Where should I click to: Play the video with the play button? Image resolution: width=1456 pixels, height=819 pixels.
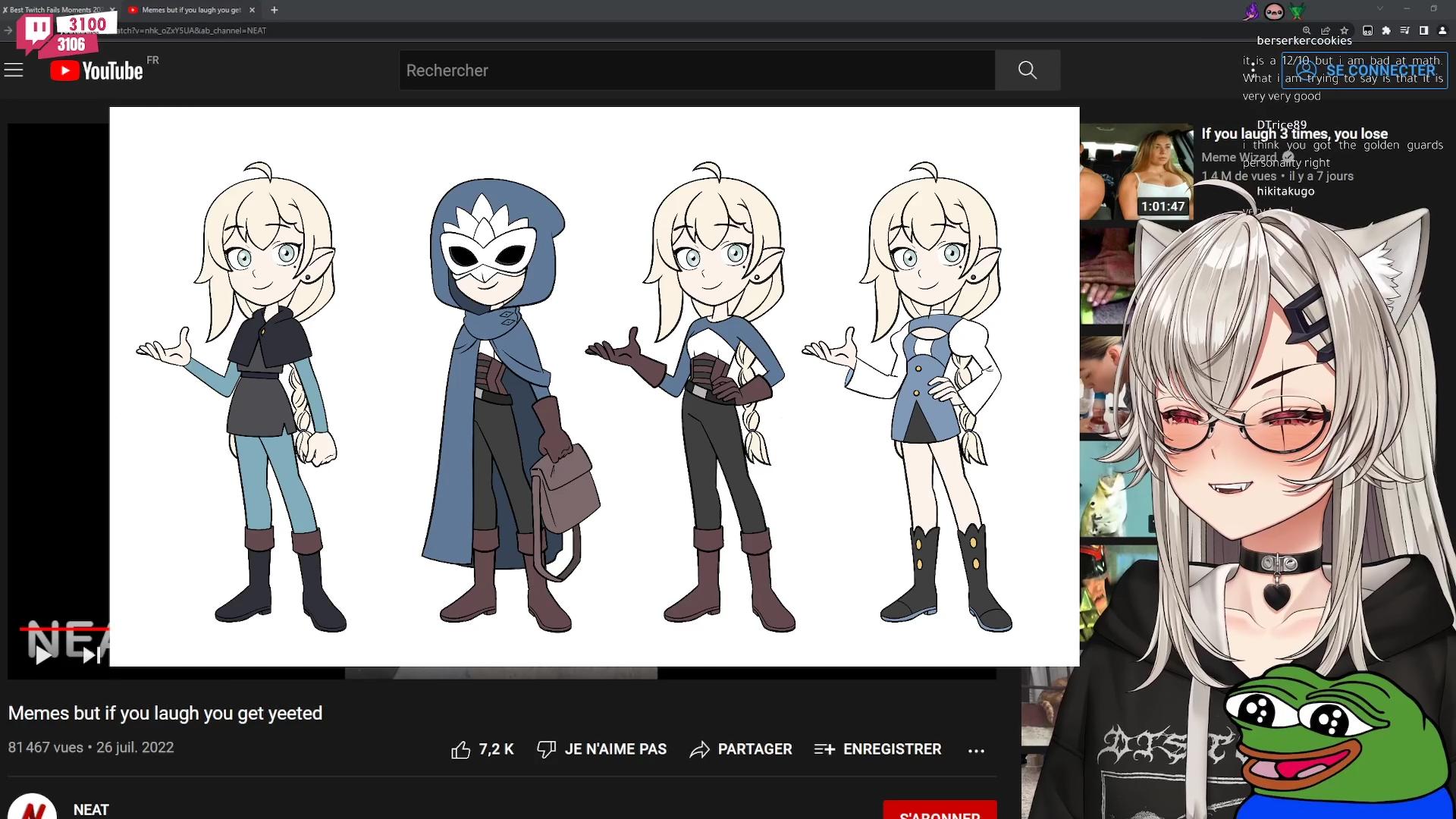click(x=43, y=654)
